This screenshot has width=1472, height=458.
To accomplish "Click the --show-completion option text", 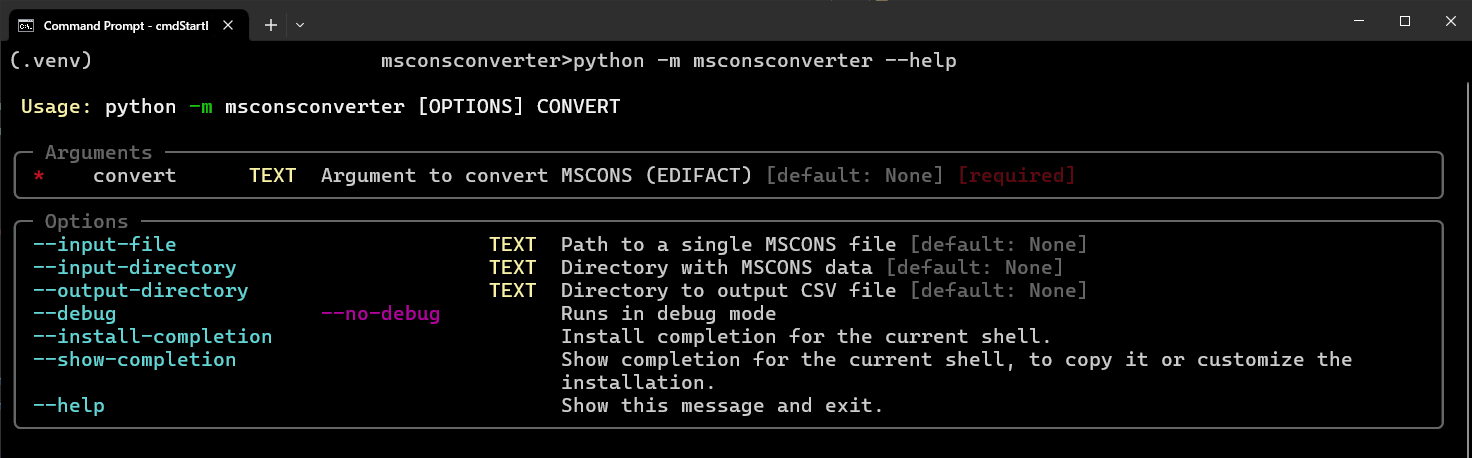I will click(134, 359).
